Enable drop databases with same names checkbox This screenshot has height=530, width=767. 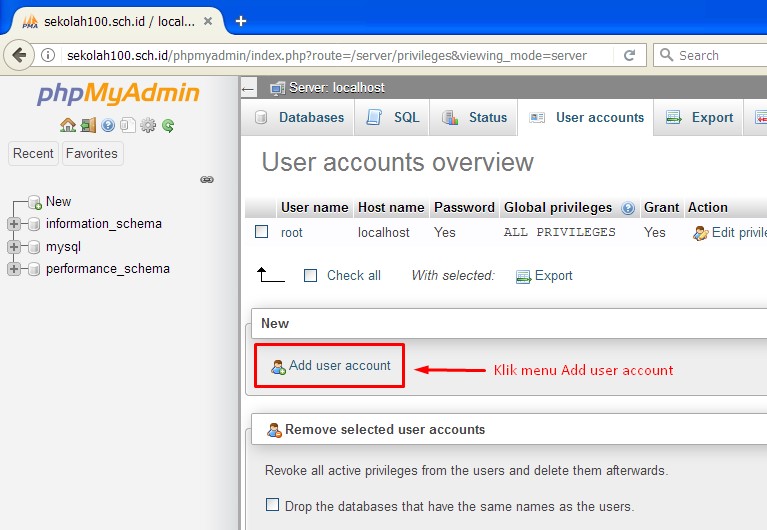[x=272, y=506]
